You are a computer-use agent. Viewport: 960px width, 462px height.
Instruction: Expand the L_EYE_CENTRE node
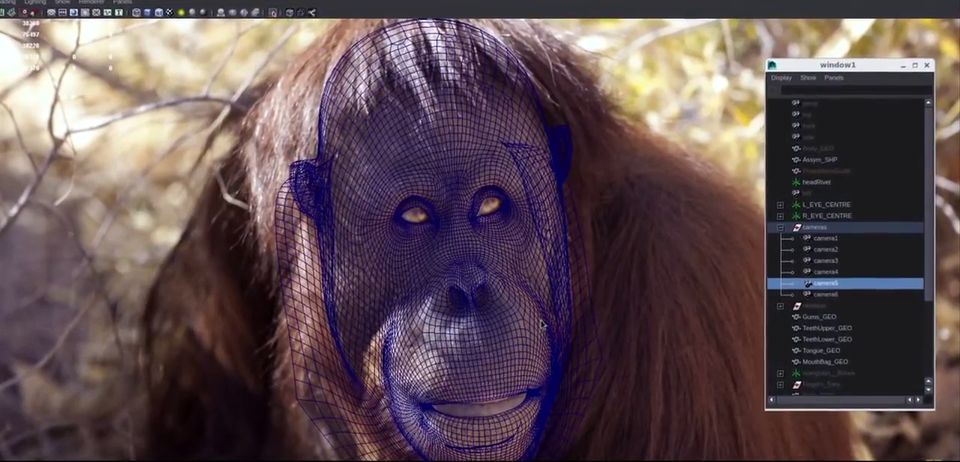pyautogui.click(x=780, y=205)
